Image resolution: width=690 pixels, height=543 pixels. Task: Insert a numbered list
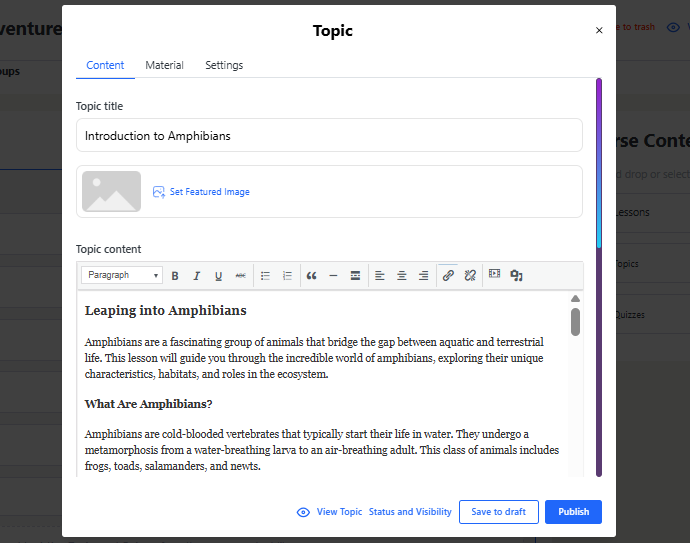[x=288, y=275]
